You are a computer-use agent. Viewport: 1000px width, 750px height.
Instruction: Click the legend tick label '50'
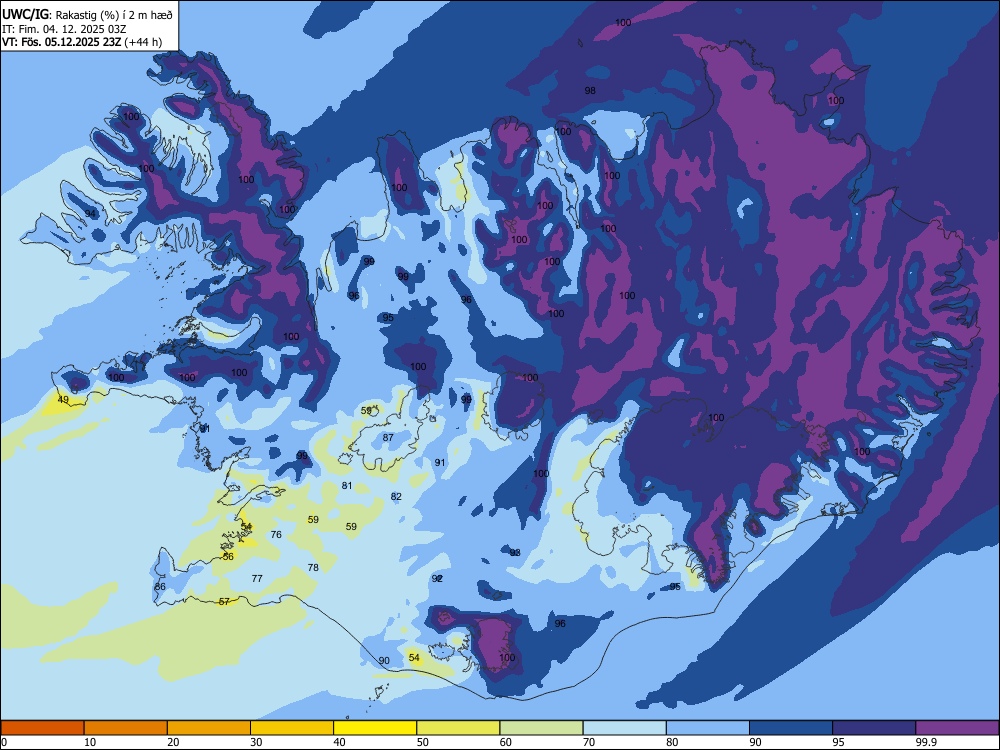[x=423, y=742]
